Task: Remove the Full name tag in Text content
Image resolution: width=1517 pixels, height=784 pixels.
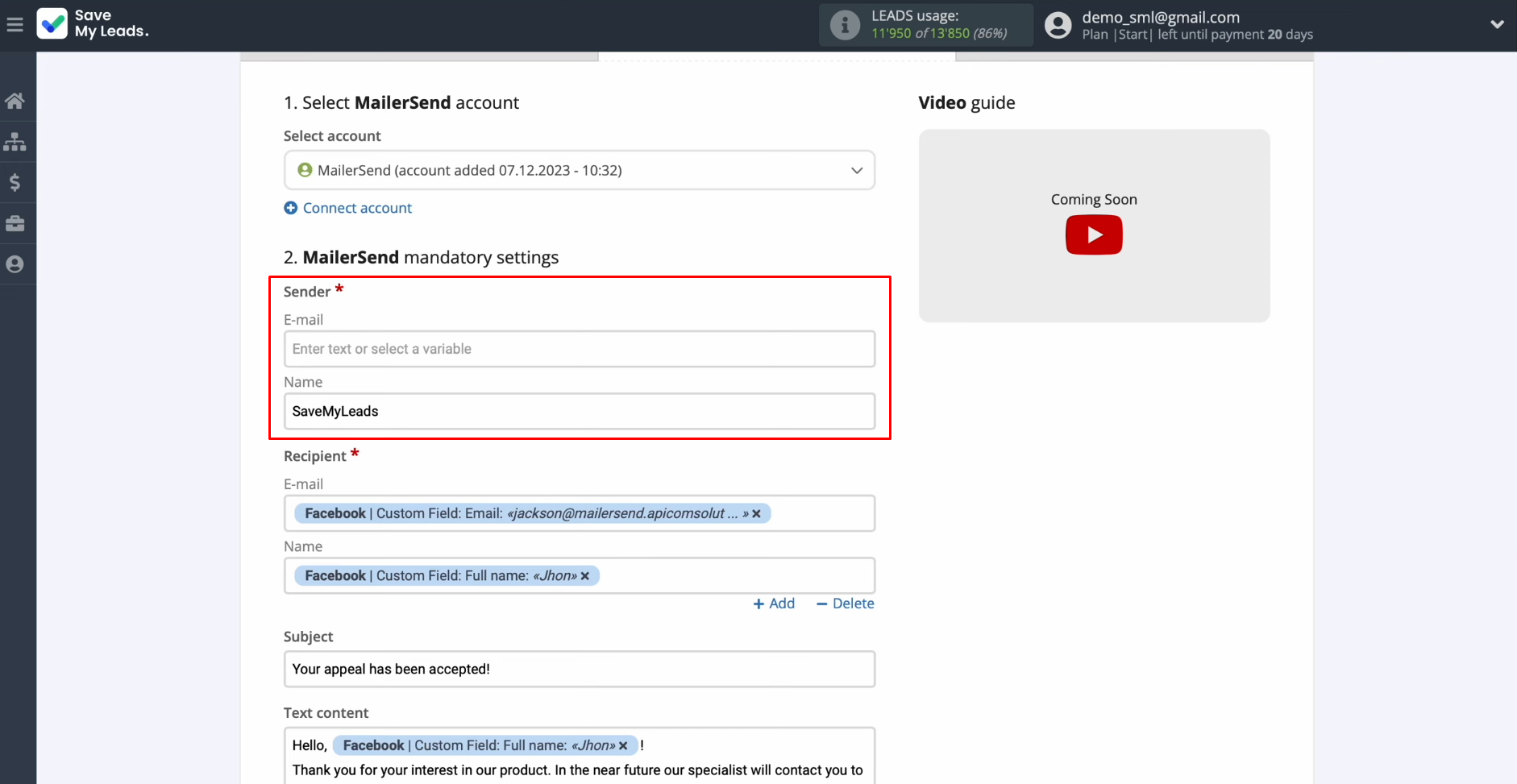Action: [623, 746]
